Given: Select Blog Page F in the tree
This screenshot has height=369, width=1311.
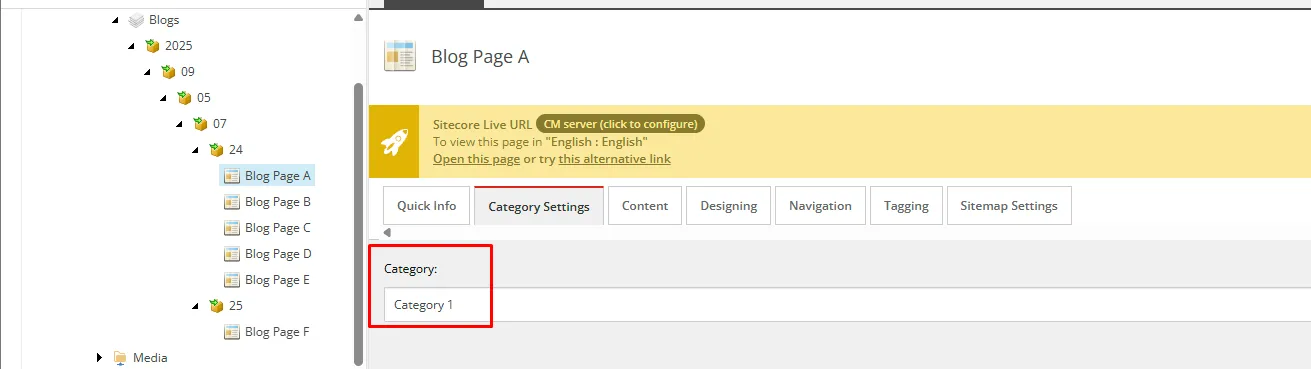Looking at the screenshot, I should pyautogui.click(x=278, y=332).
